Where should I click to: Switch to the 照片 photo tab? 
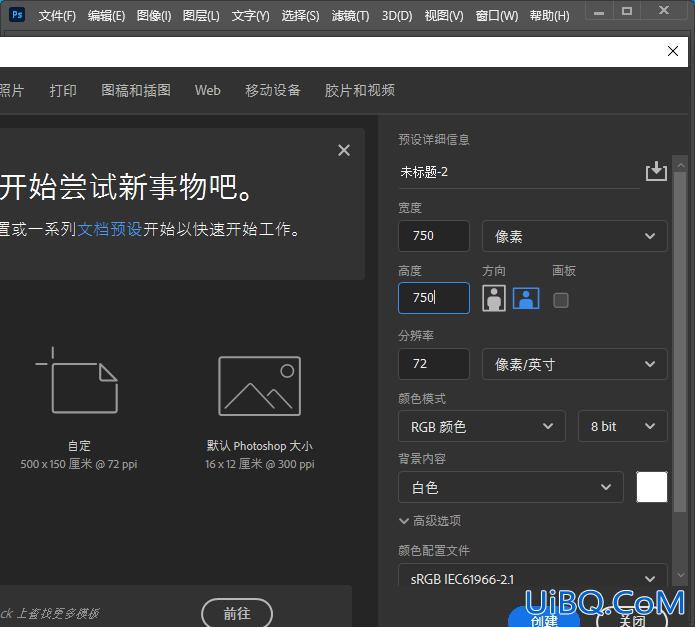click(x=12, y=90)
